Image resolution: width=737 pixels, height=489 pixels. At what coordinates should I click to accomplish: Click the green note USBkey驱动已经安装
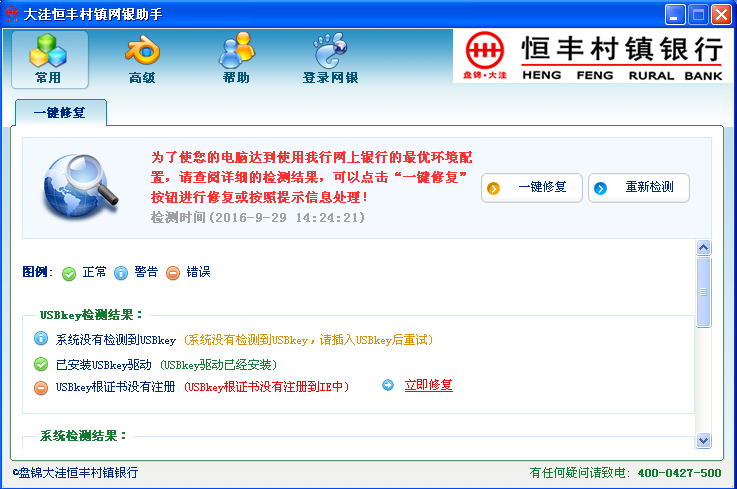coord(217,365)
